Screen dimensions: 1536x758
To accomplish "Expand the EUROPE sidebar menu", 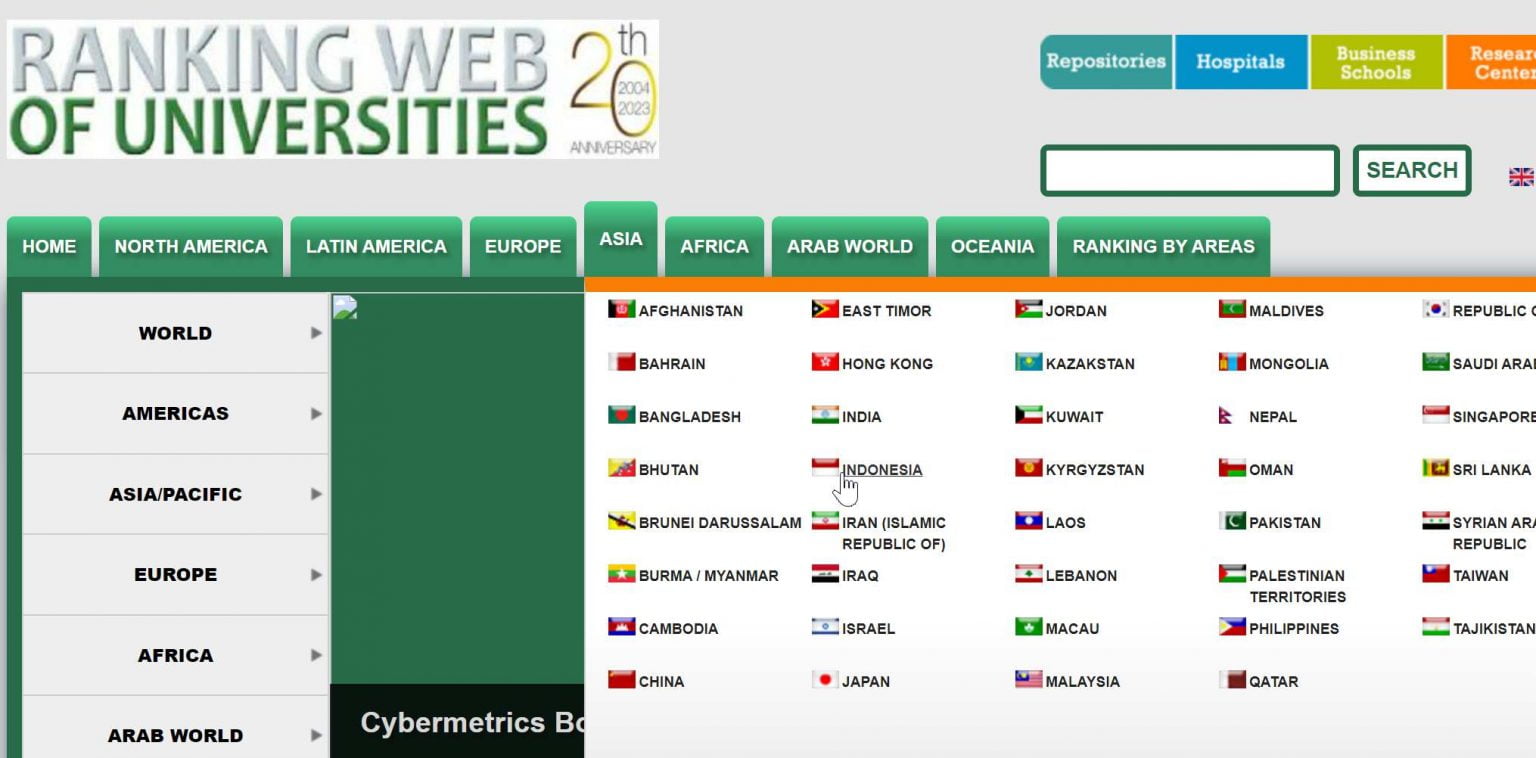I will click(x=175, y=574).
